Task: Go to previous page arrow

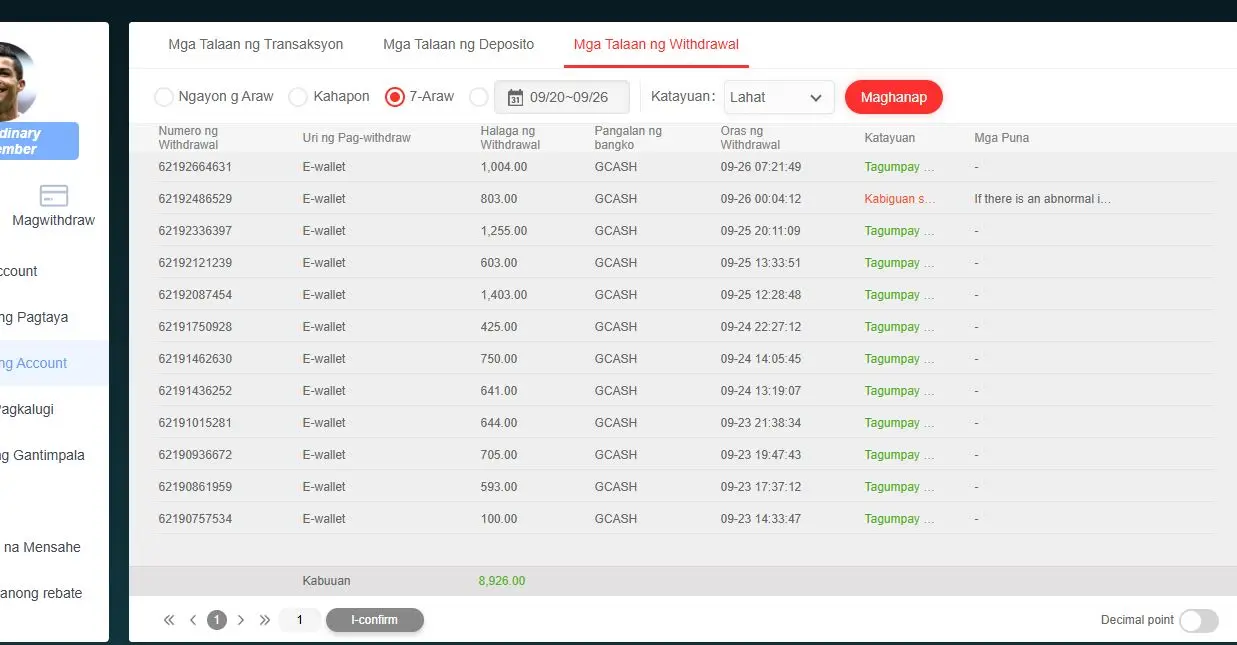Action: [193, 620]
